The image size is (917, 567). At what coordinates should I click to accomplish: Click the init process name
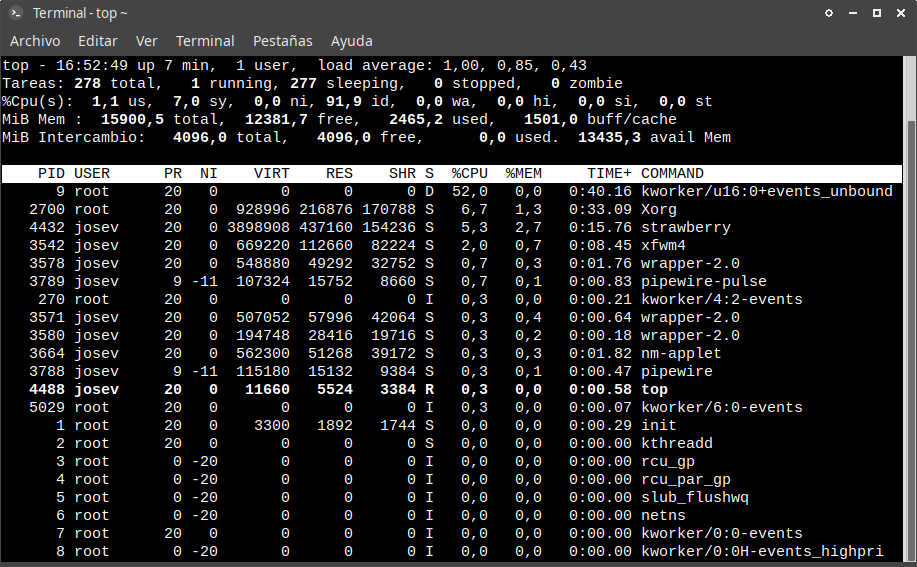click(659, 426)
